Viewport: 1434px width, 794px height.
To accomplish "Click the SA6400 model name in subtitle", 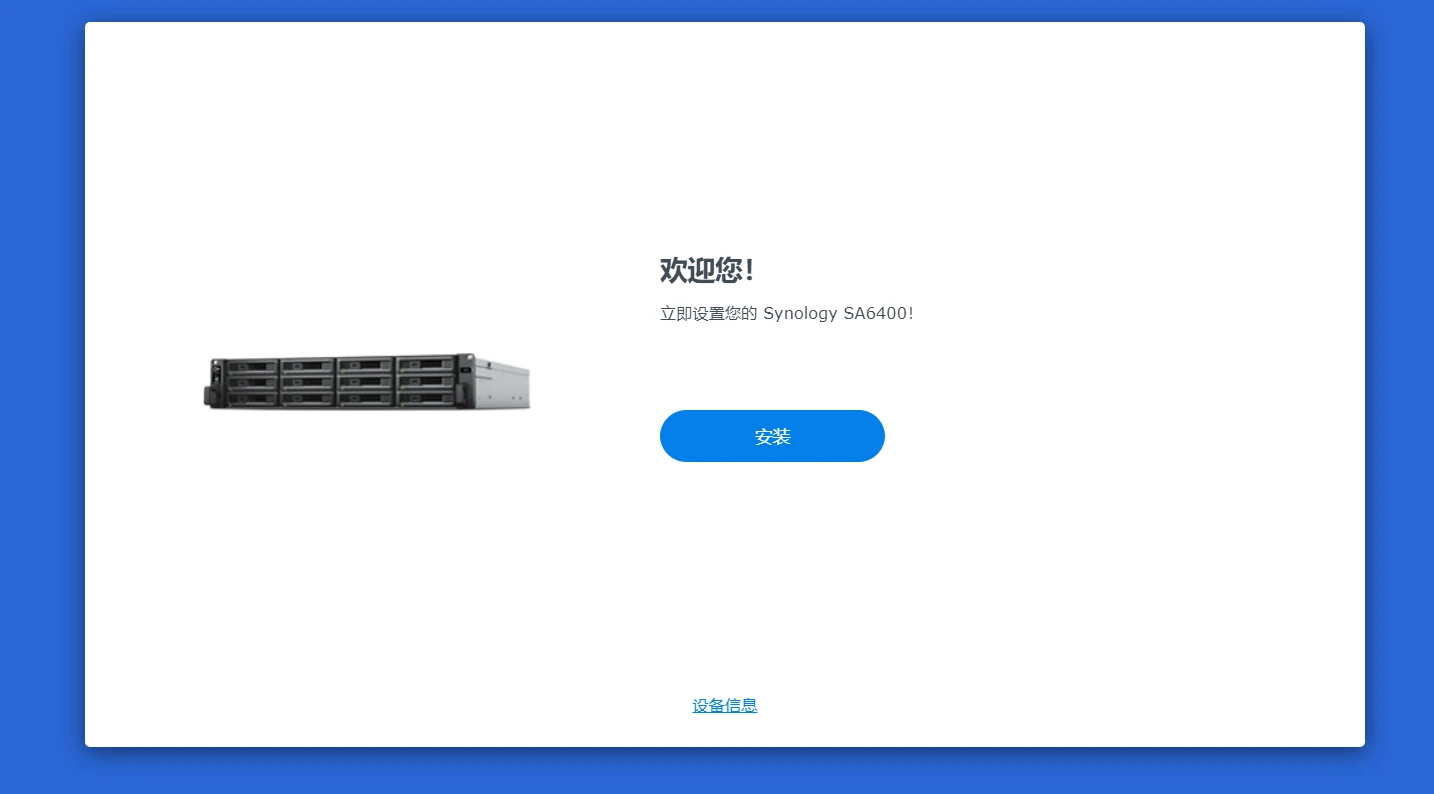I will point(874,313).
